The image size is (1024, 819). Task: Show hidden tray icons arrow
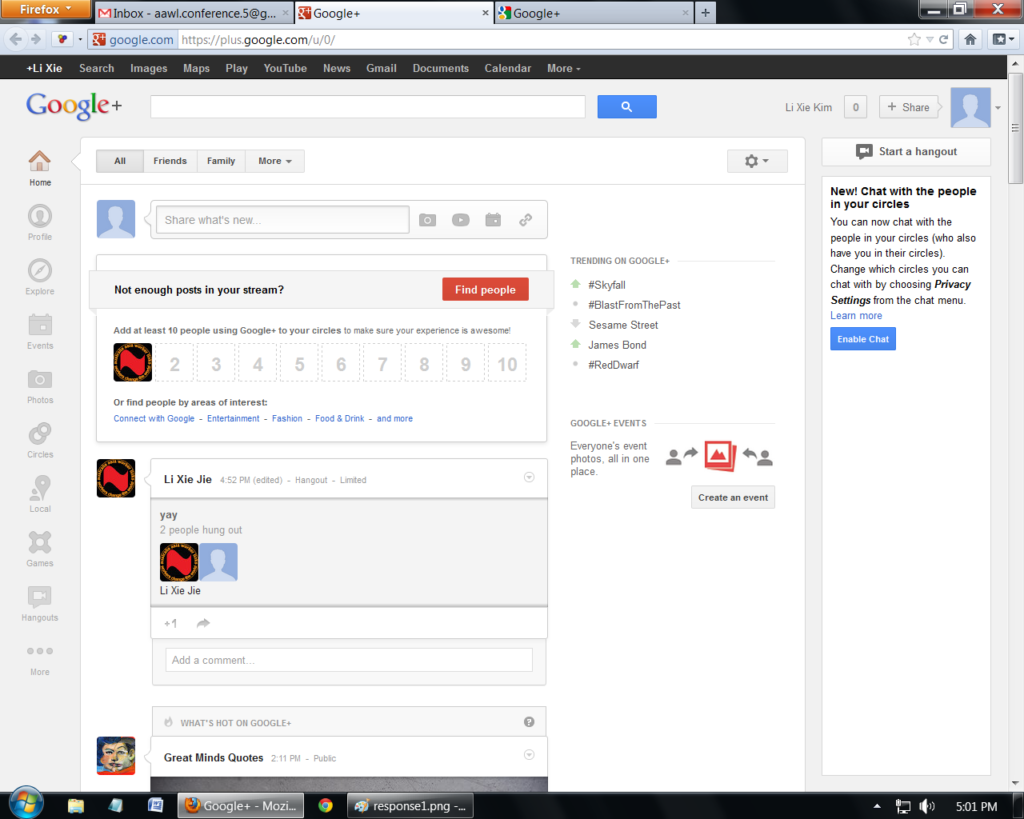point(877,807)
